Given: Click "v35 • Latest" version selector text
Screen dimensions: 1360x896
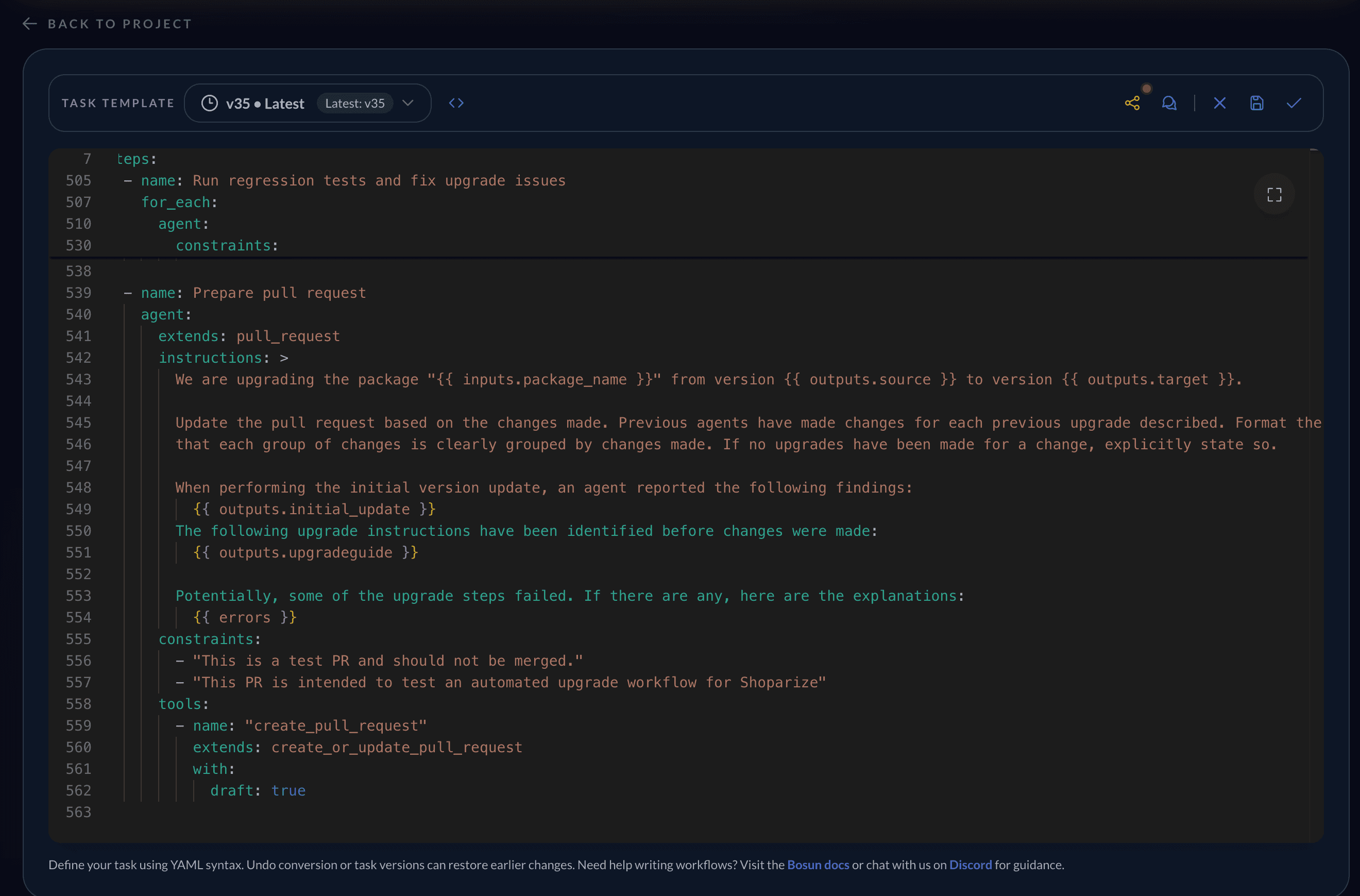Looking at the screenshot, I should (265, 104).
